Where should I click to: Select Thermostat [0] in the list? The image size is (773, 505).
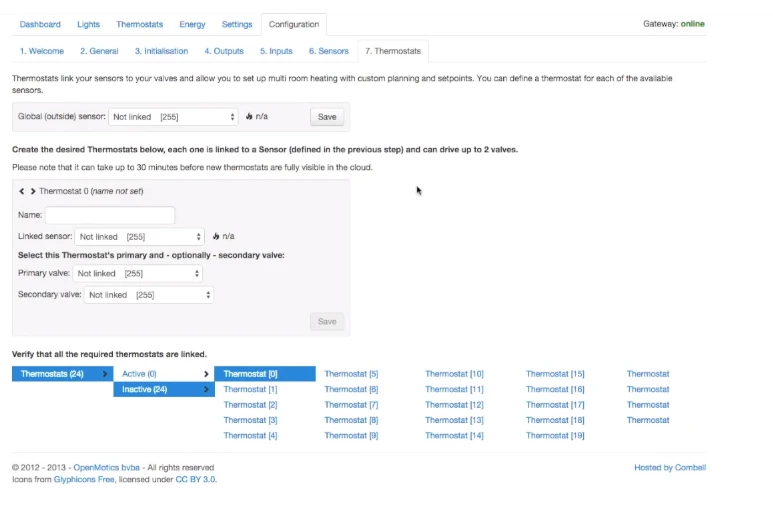[x=265, y=374]
